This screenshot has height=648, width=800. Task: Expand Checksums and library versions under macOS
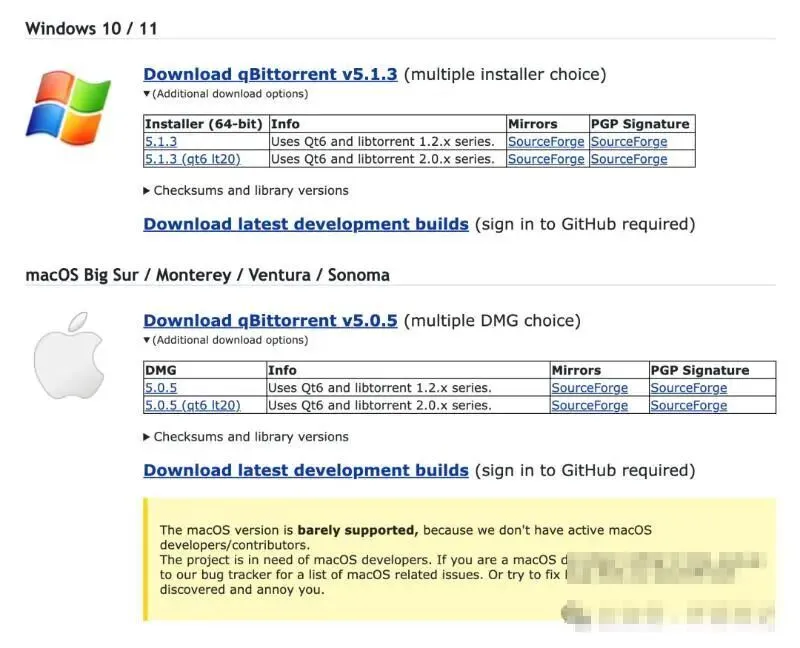click(x=246, y=437)
